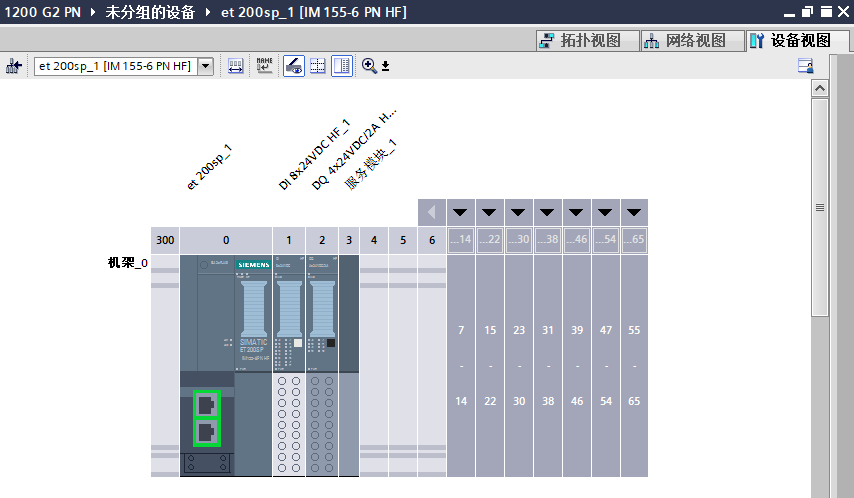Select the upper green PROFINET port

point(207,404)
